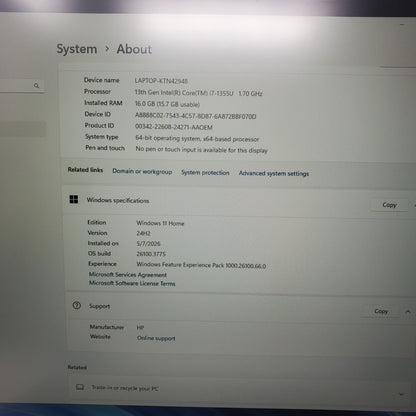Click the About breadcrumb heading
The image size is (416, 416).
click(x=134, y=49)
